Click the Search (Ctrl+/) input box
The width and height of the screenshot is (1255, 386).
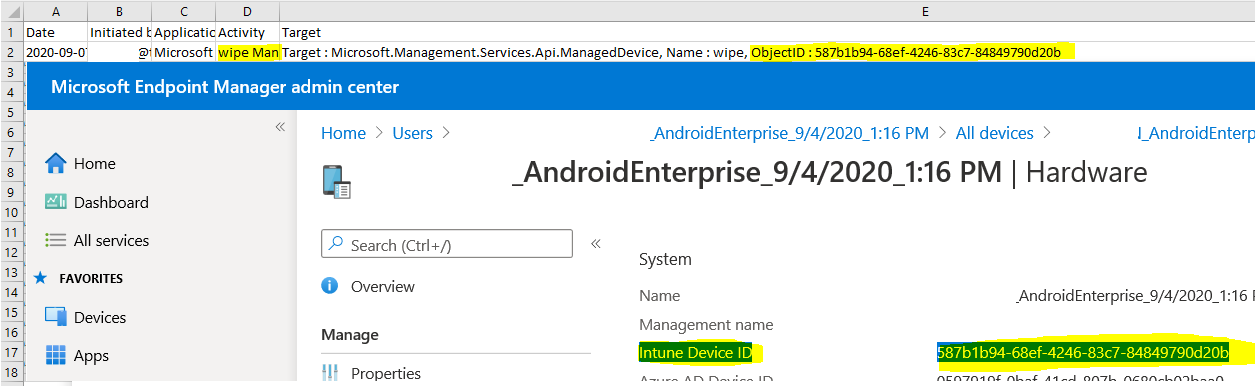pos(447,244)
